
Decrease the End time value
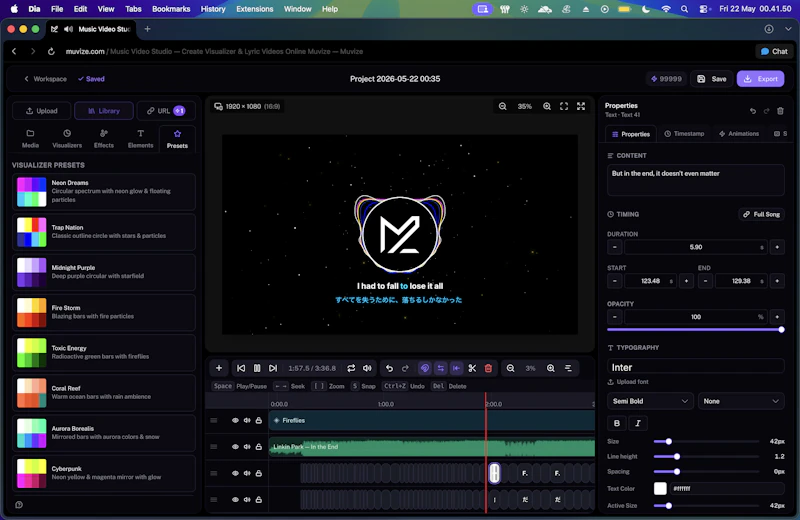pos(705,281)
